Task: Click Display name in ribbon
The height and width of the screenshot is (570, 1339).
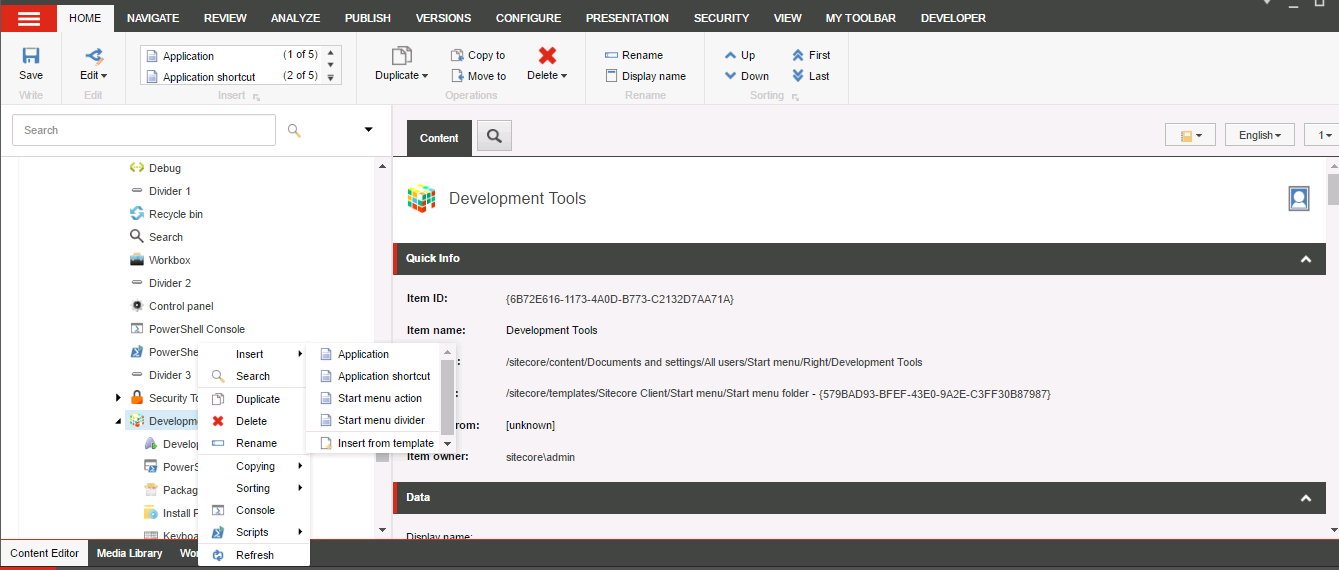Action: [646, 76]
